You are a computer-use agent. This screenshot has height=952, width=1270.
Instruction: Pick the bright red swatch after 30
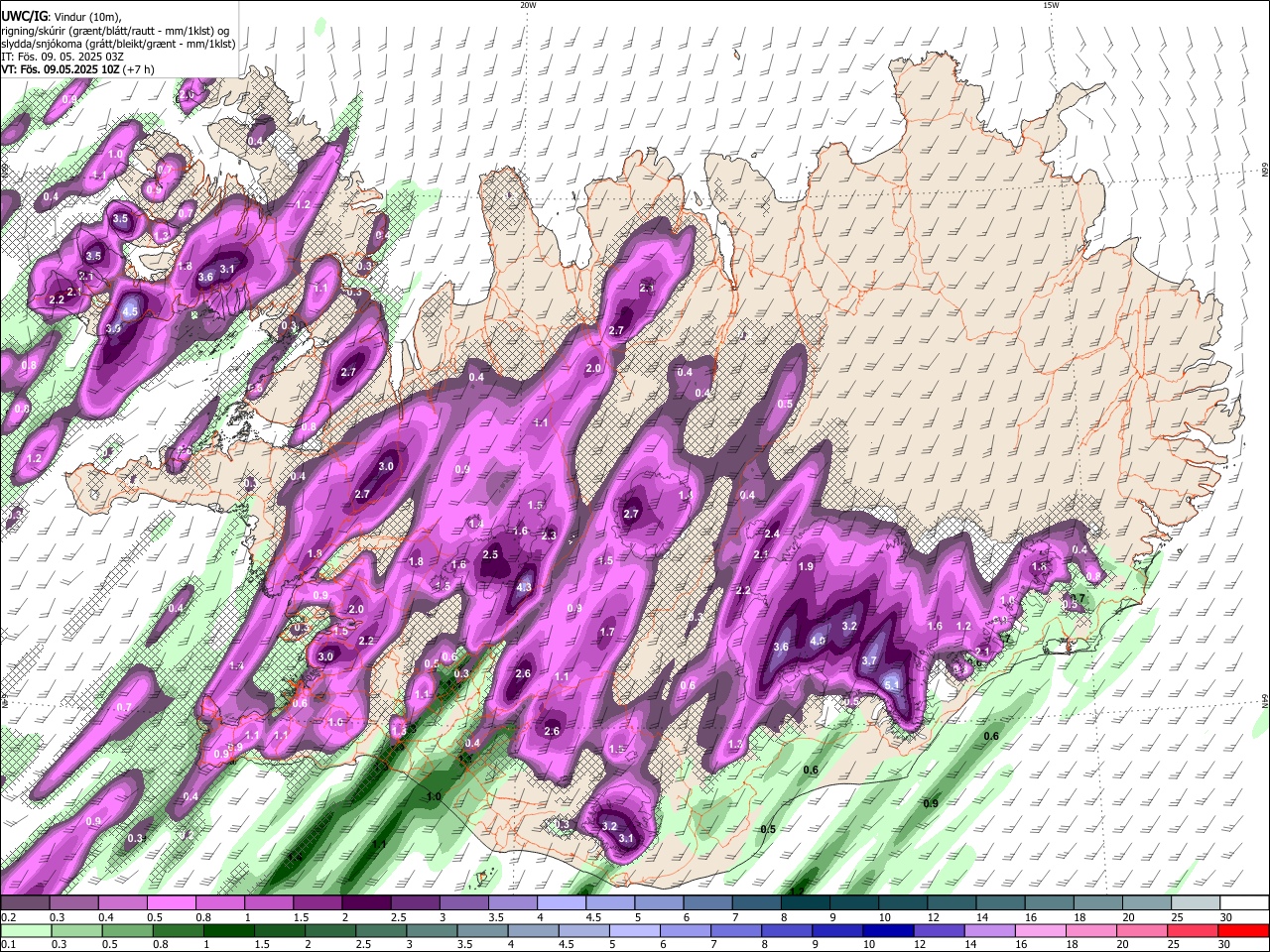(1244, 930)
